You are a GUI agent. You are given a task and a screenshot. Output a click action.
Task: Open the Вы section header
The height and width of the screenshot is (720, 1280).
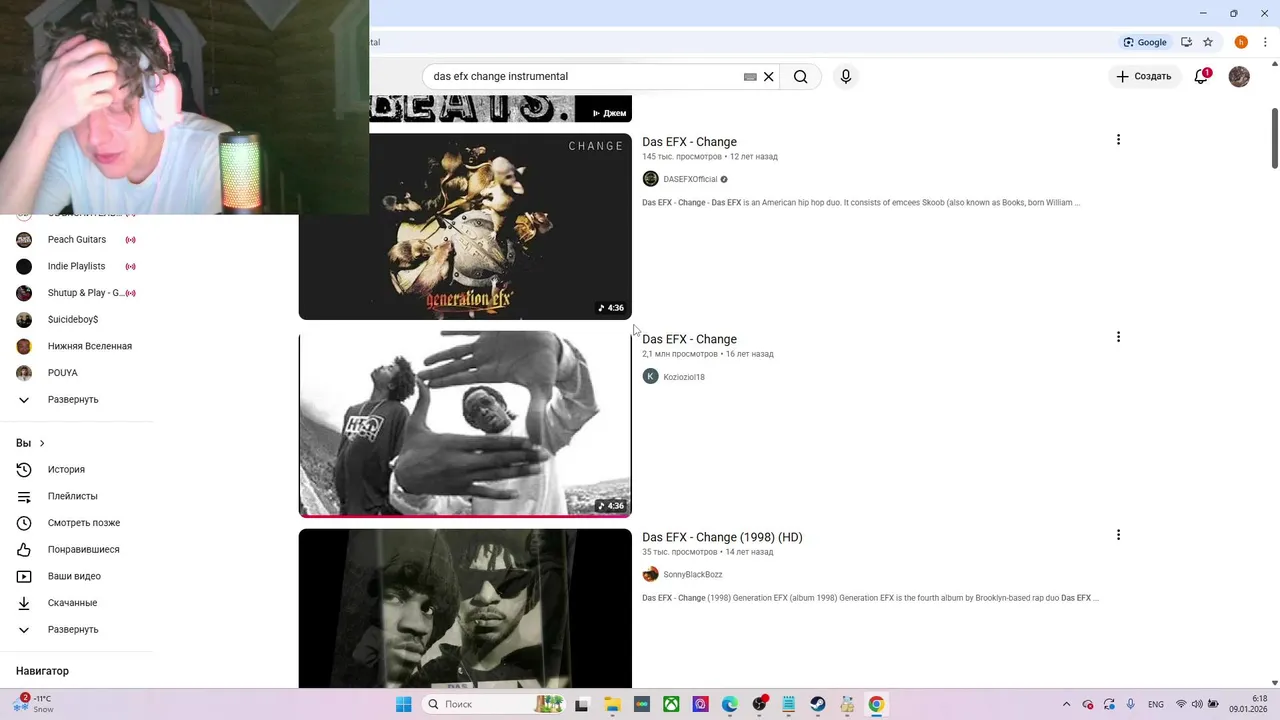[30, 443]
